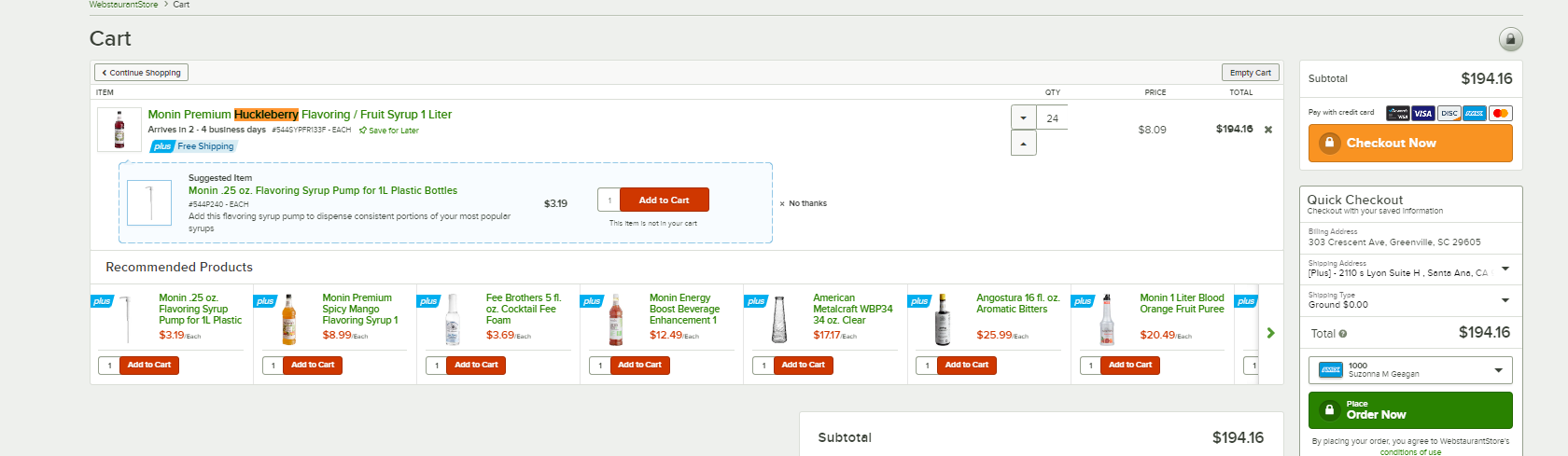Open recommended Monin .25 oz. Syrup Pump link
1568x456 pixels.
[200, 310]
